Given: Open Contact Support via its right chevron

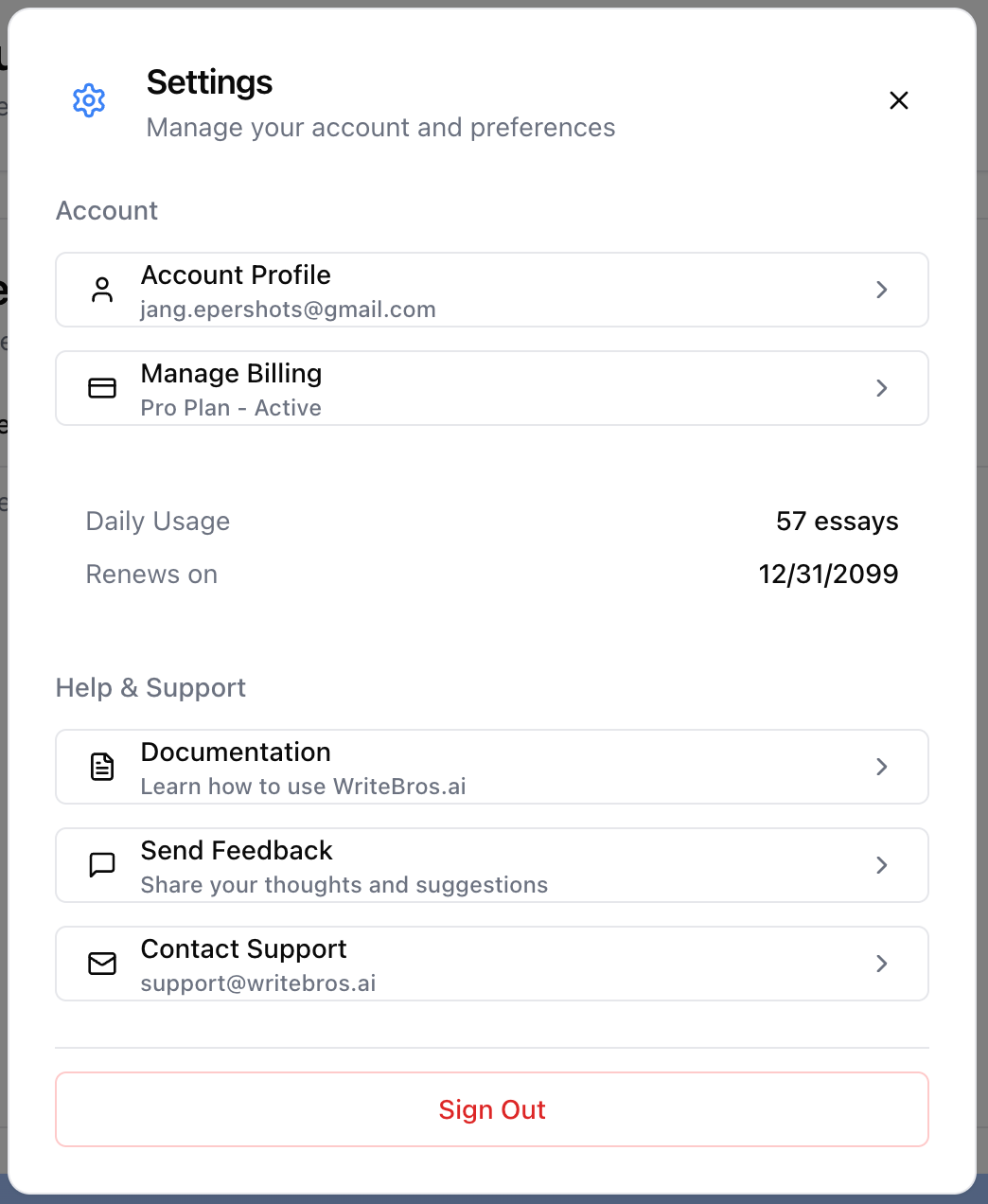Looking at the screenshot, I should 882,964.
